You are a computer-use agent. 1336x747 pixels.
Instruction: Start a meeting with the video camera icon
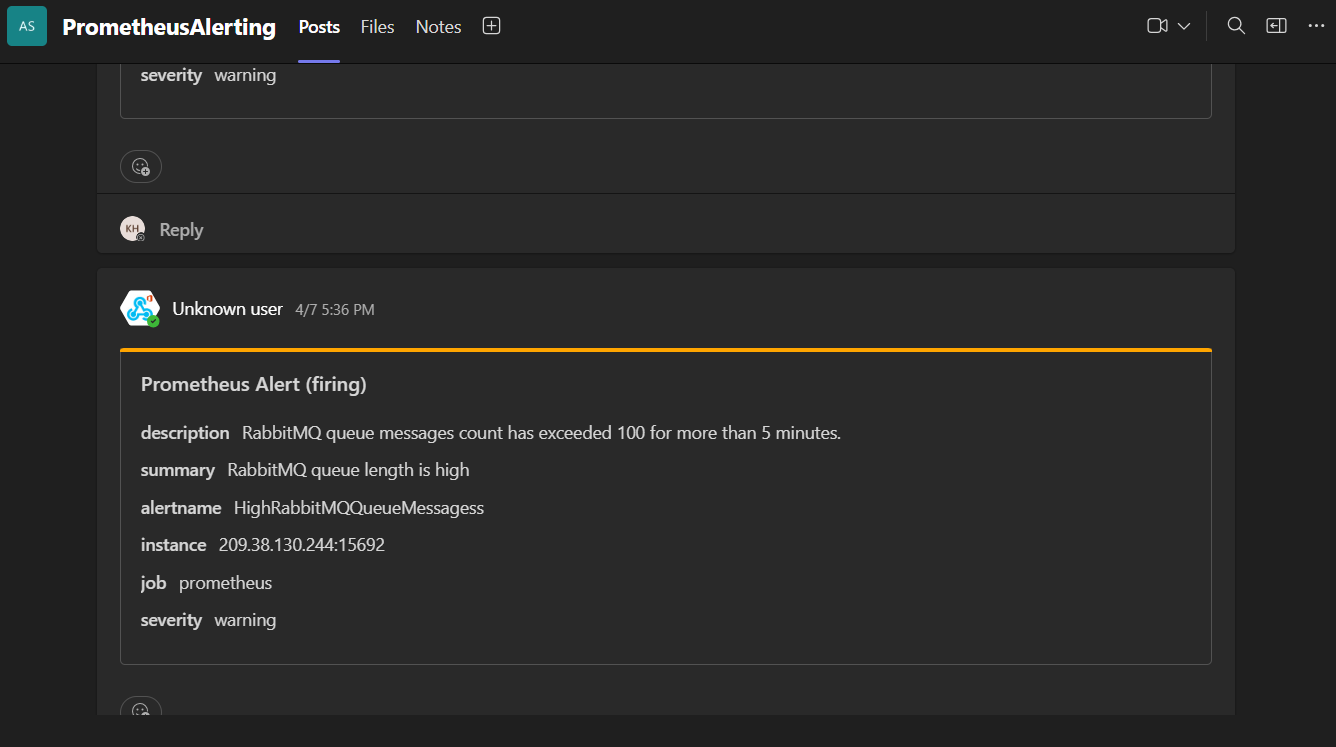(x=1157, y=26)
